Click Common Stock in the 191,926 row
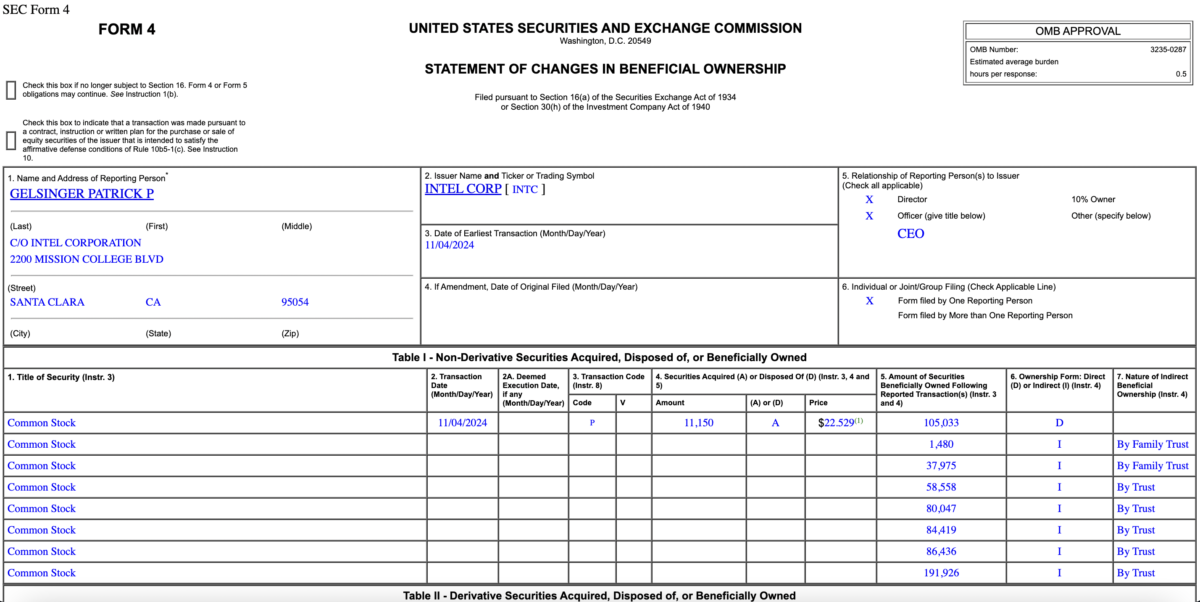Screen dimensions: 1200x602 tap(42, 573)
